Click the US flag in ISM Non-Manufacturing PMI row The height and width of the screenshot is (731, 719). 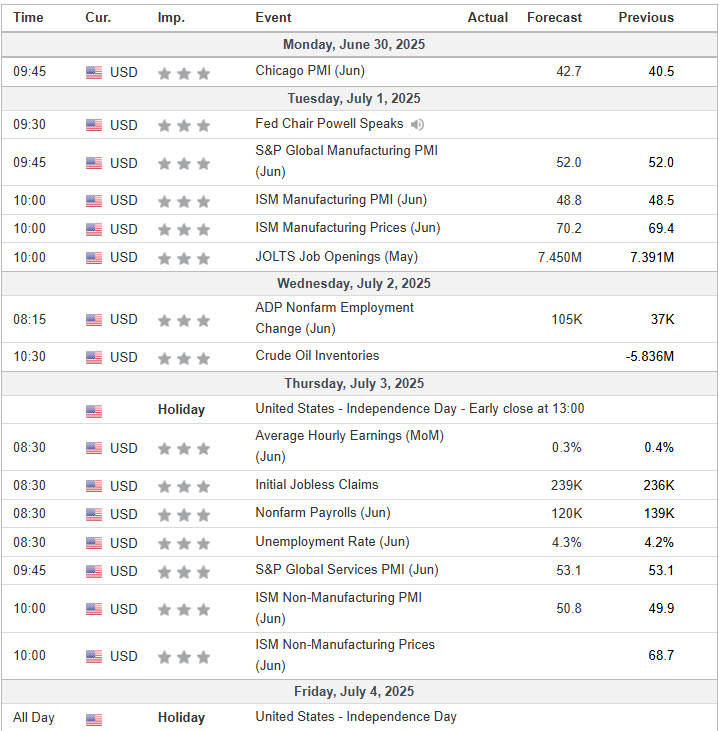coord(94,609)
